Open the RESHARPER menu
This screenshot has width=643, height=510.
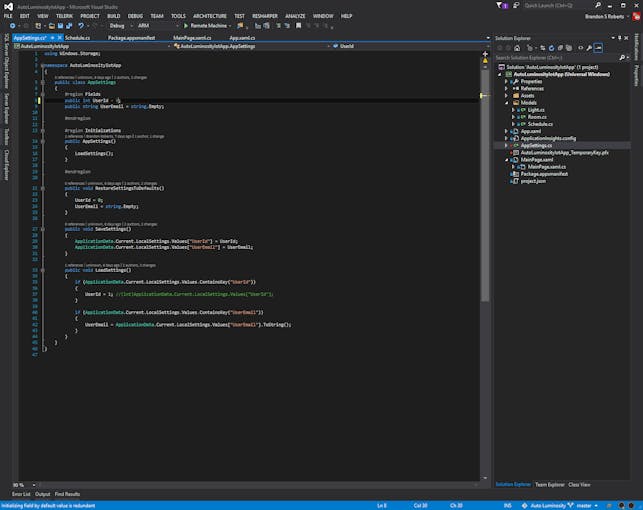264,16
